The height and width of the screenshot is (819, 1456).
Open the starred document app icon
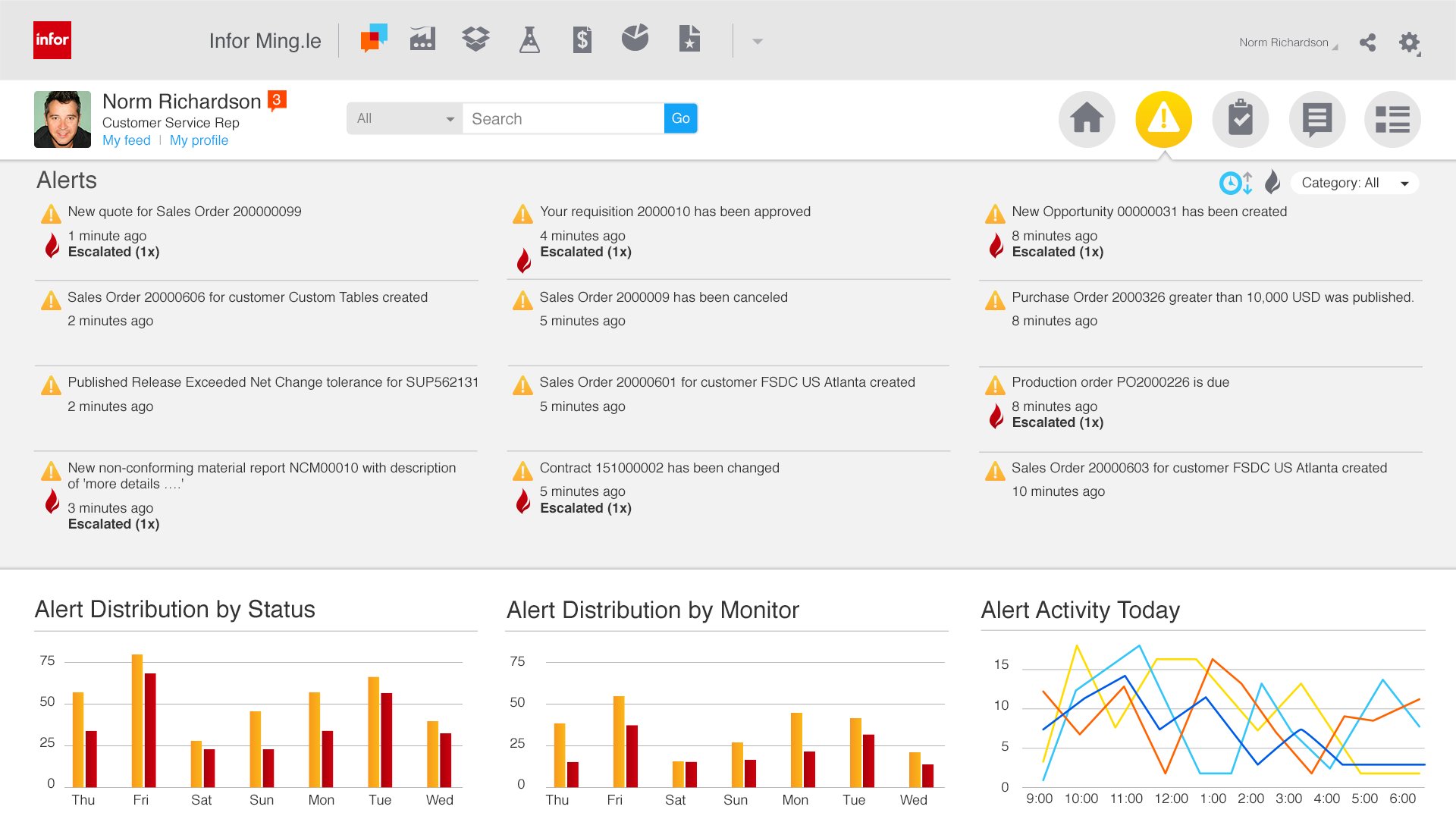coord(689,39)
